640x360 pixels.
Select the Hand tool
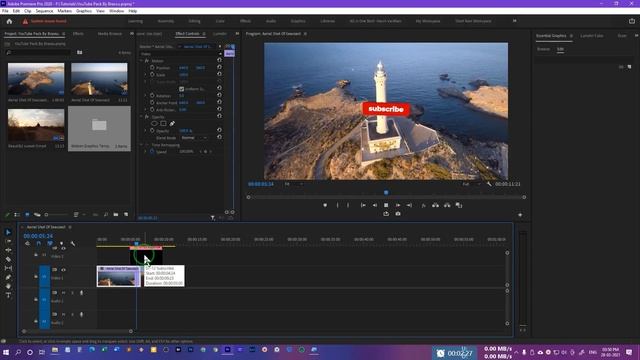[x=8, y=286]
